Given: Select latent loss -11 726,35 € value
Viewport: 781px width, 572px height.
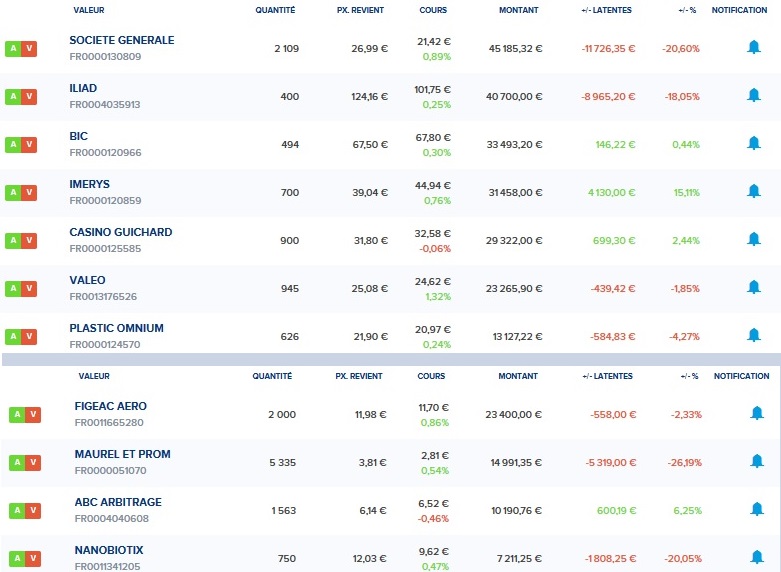Looking at the screenshot, I should 608,49.
